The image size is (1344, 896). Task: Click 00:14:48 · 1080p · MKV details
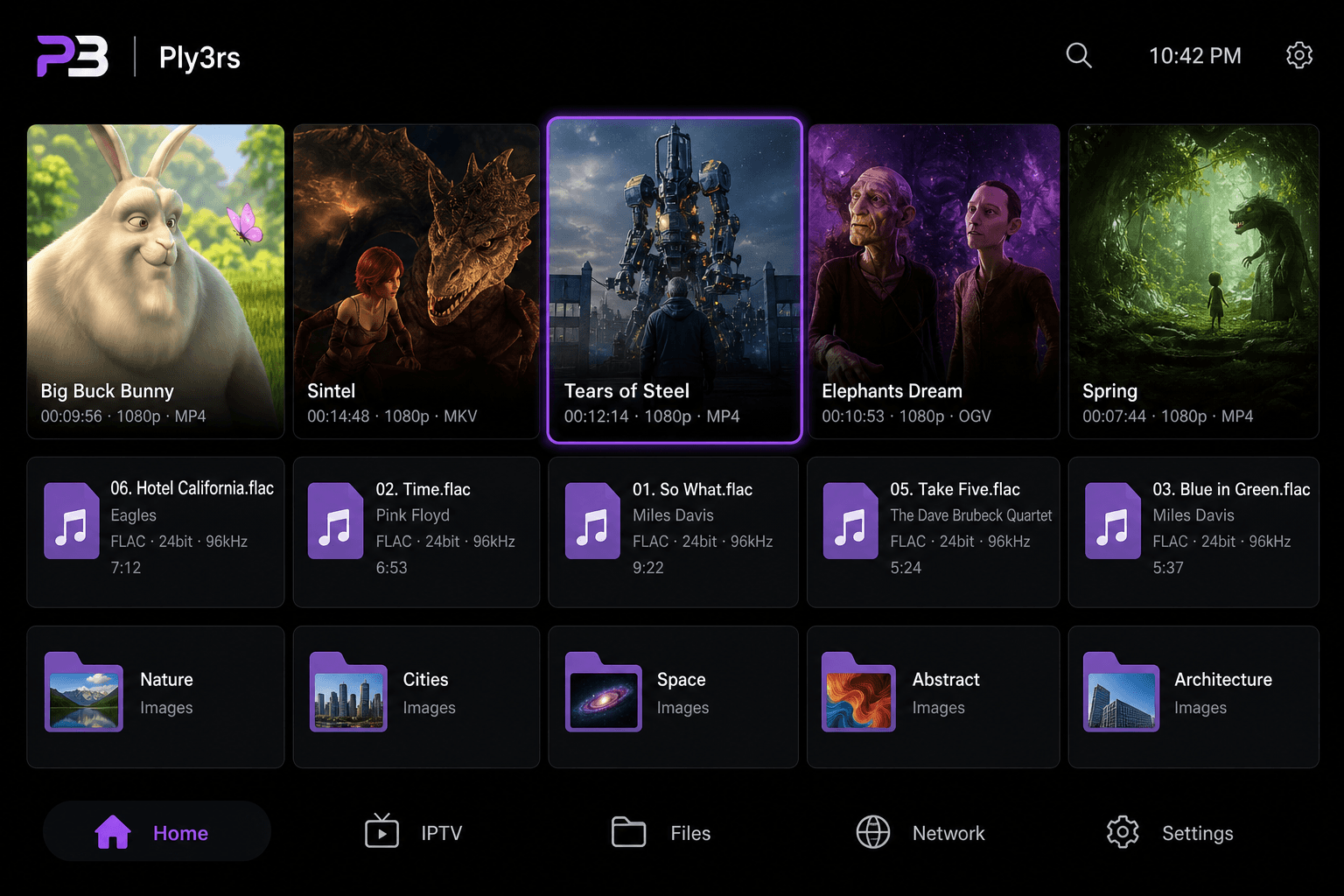pyautogui.click(x=392, y=416)
